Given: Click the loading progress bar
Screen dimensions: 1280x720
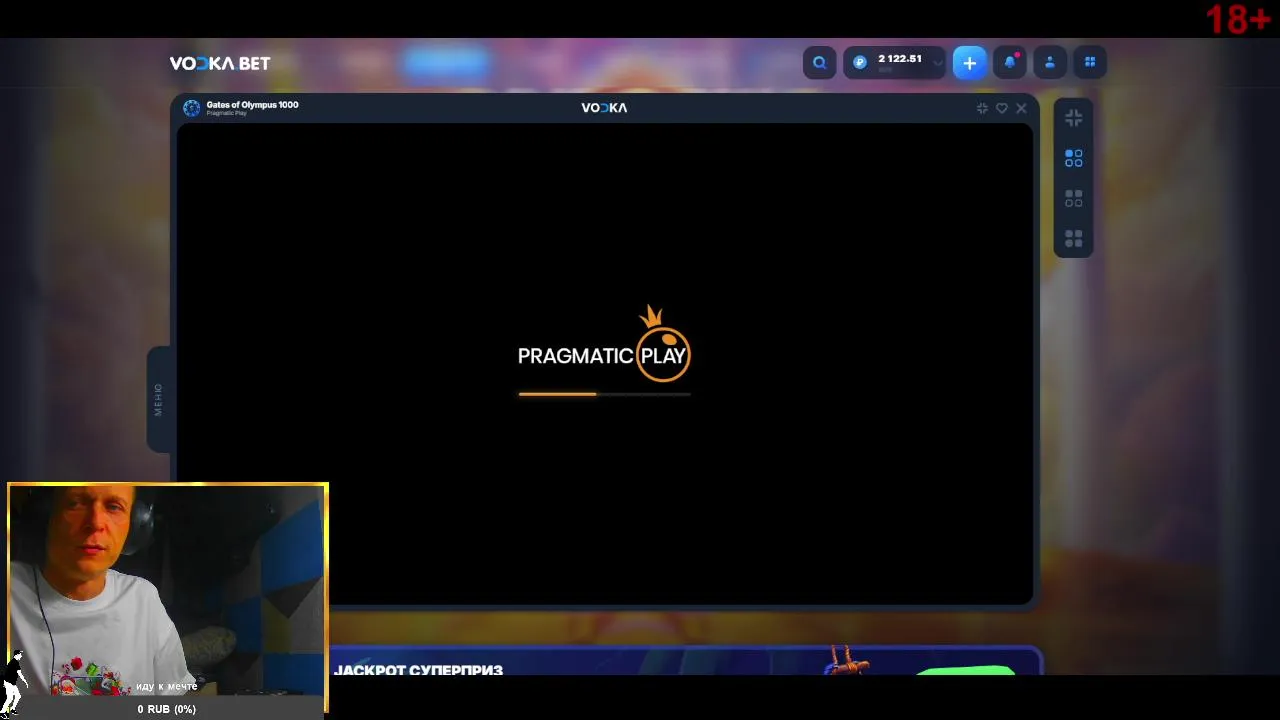Looking at the screenshot, I should [x=604, y=394].
